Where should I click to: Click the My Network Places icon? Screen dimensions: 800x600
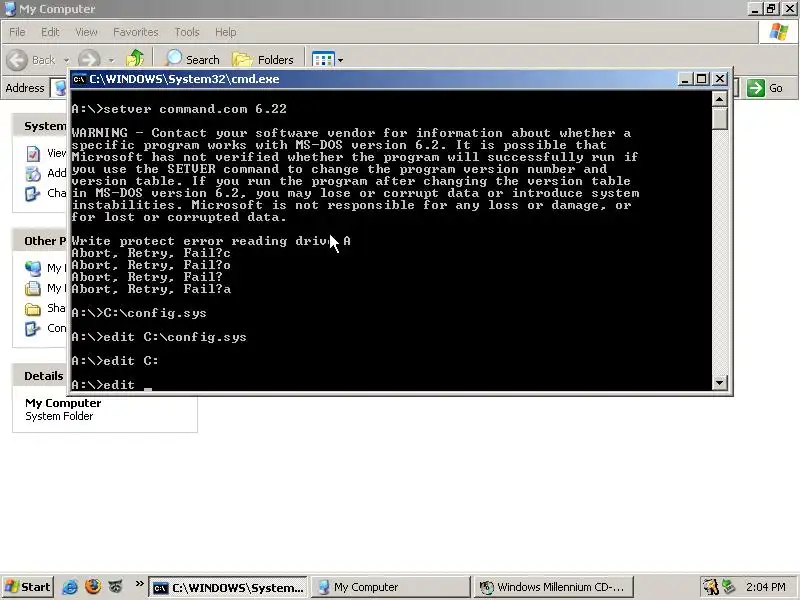33,268
